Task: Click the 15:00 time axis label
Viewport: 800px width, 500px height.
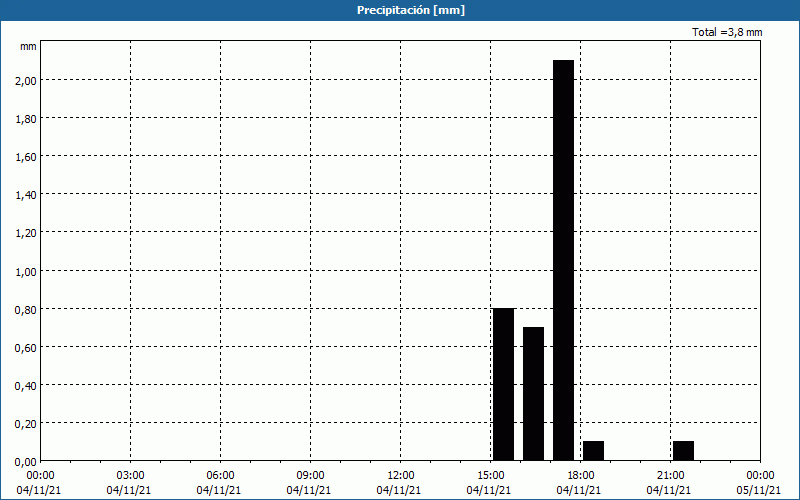Action: click(x=490, y=475)
